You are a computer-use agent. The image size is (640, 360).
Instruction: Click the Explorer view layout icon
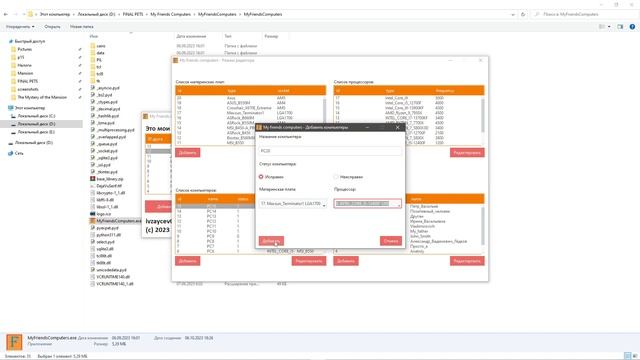602,27
